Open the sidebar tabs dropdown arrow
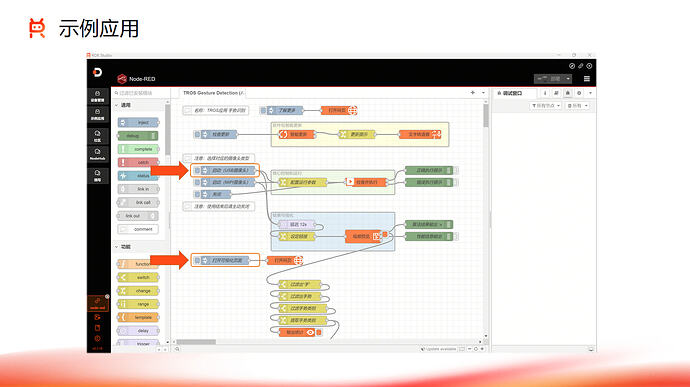Screen dimensions: 690x387 click(x=590, y=93)
